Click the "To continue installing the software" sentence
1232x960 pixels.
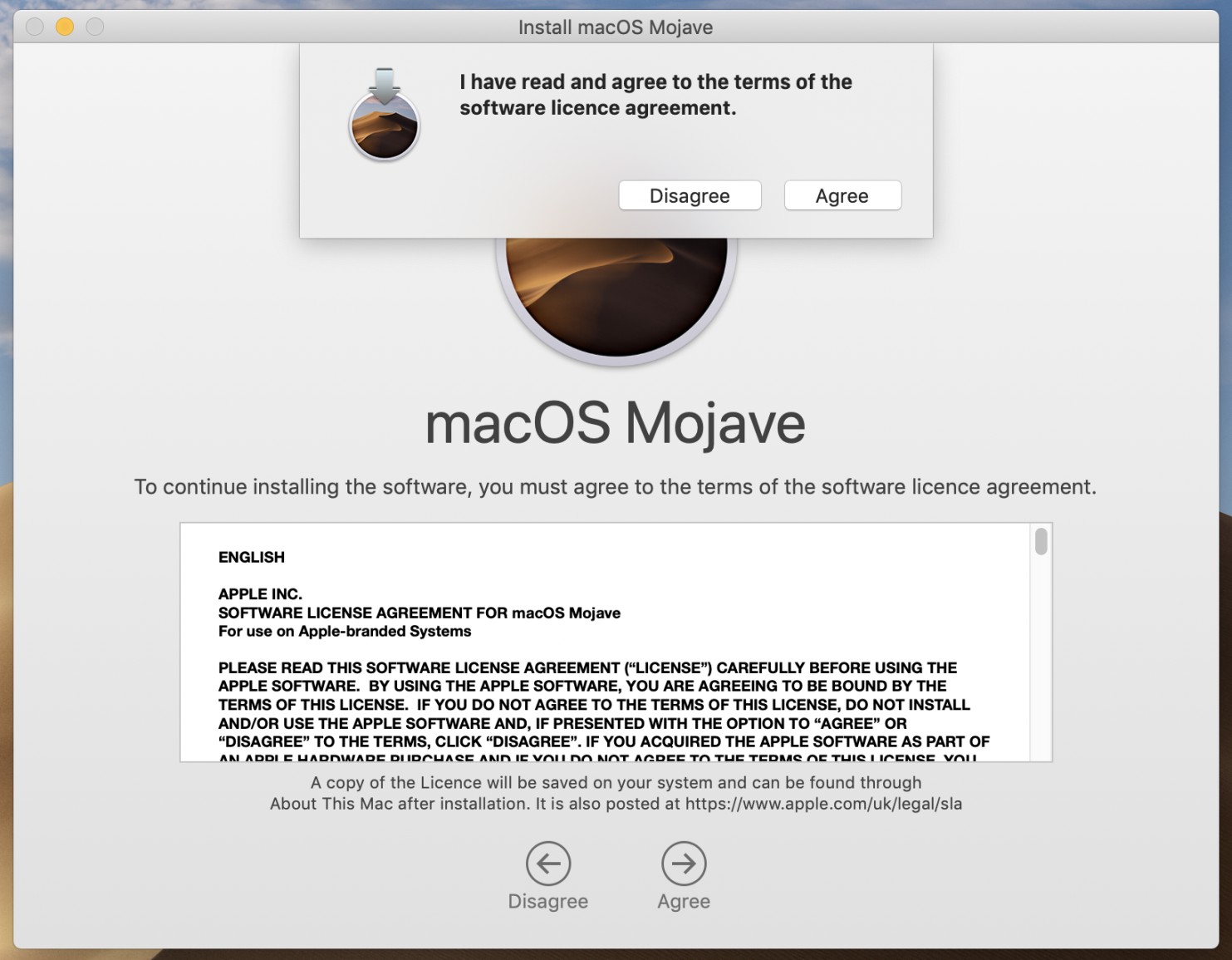pos(616,486)
